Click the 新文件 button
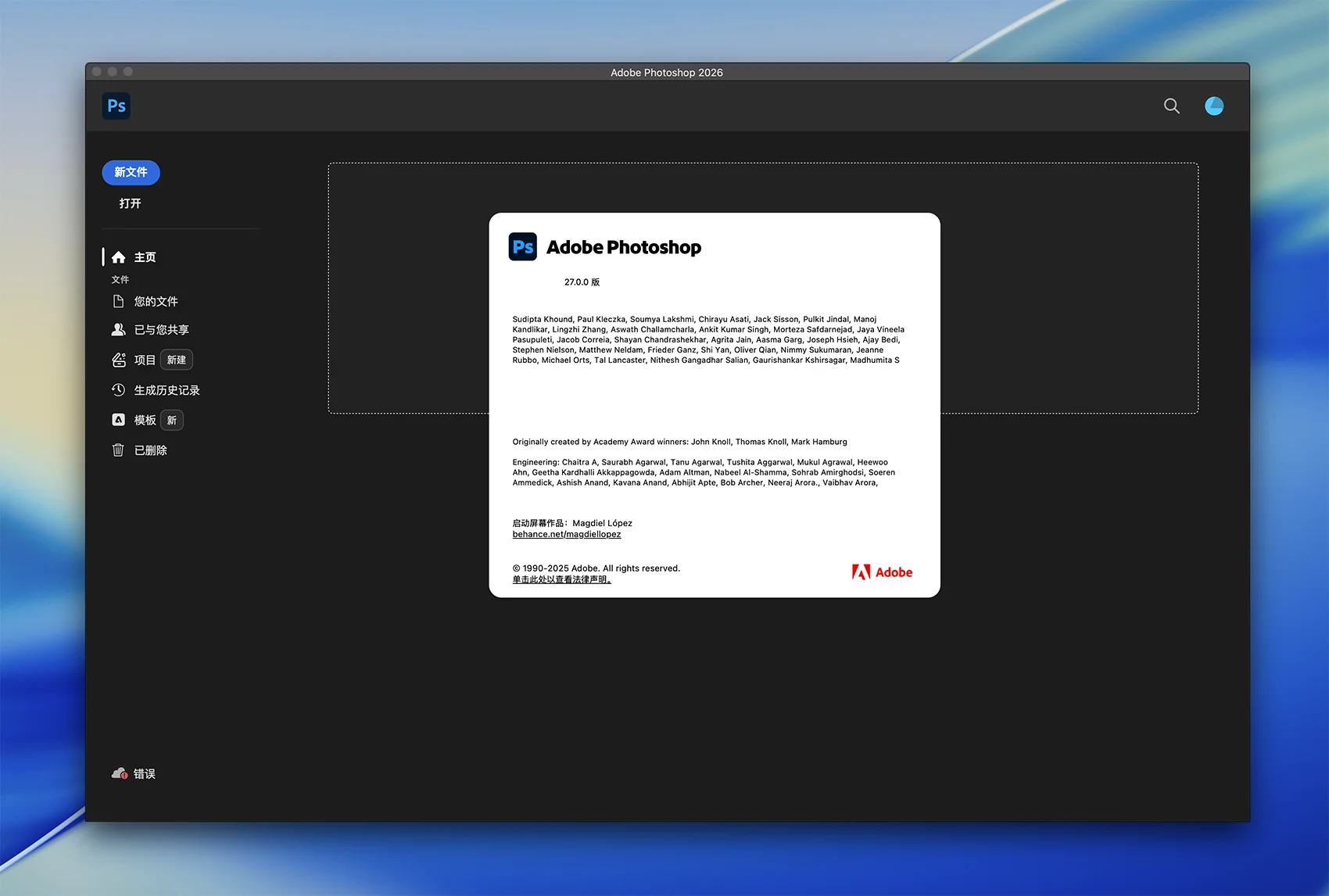Screen dimensions: 1329x896 coord(131,172)
